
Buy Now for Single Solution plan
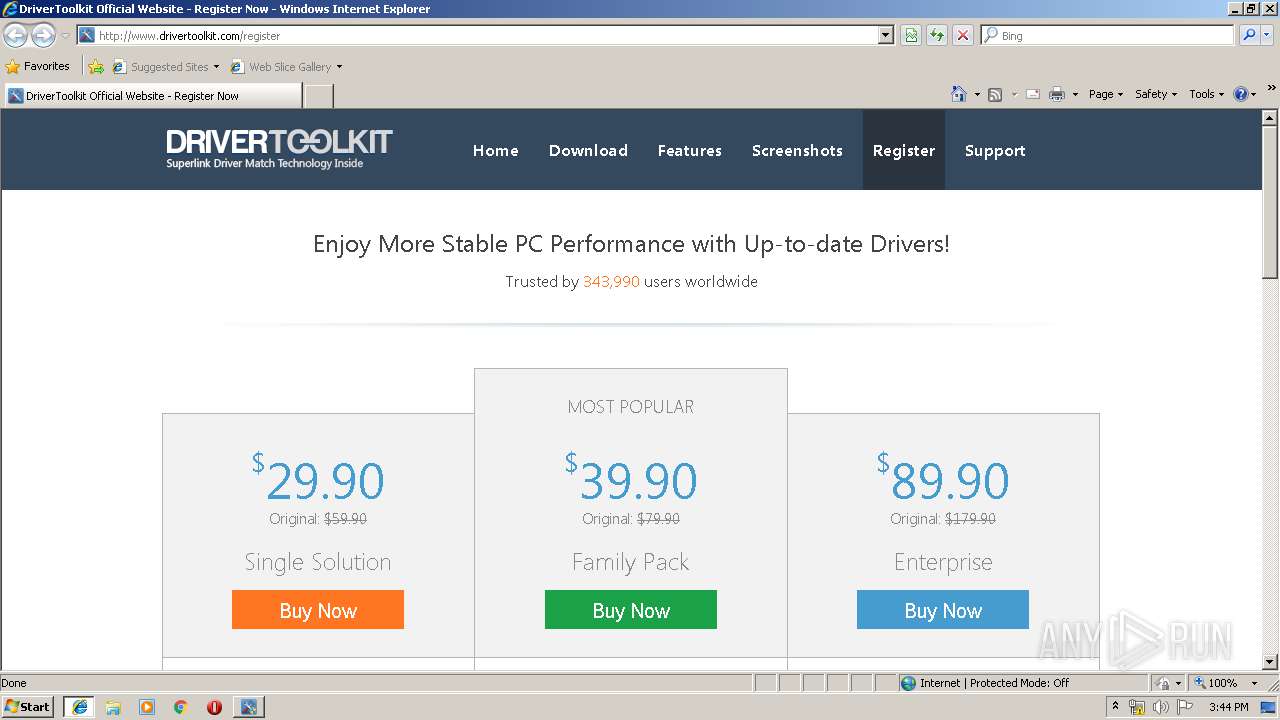point(318,610)
